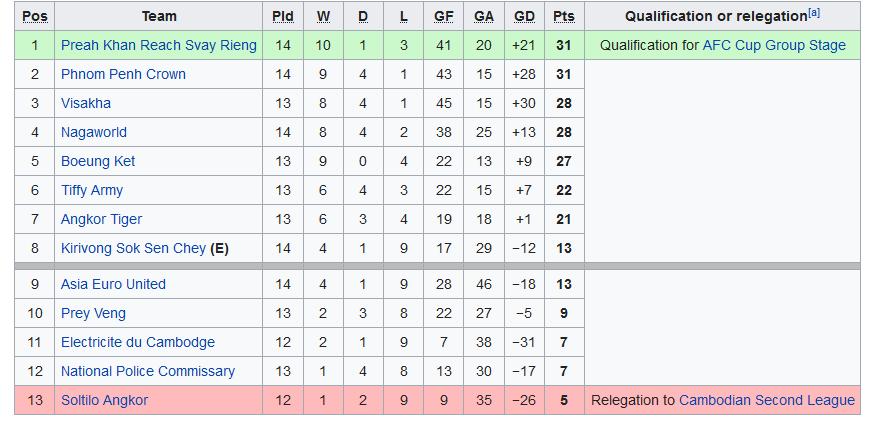
Task: Open the Tiffy Army team page
Action: [x=92, y=191]
